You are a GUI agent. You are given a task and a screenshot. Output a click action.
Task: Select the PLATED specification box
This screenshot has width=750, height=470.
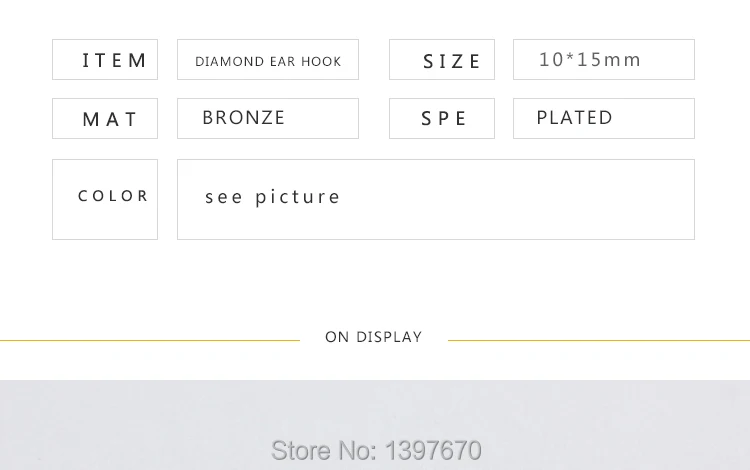pyautogui.click(x=604, y=119)
